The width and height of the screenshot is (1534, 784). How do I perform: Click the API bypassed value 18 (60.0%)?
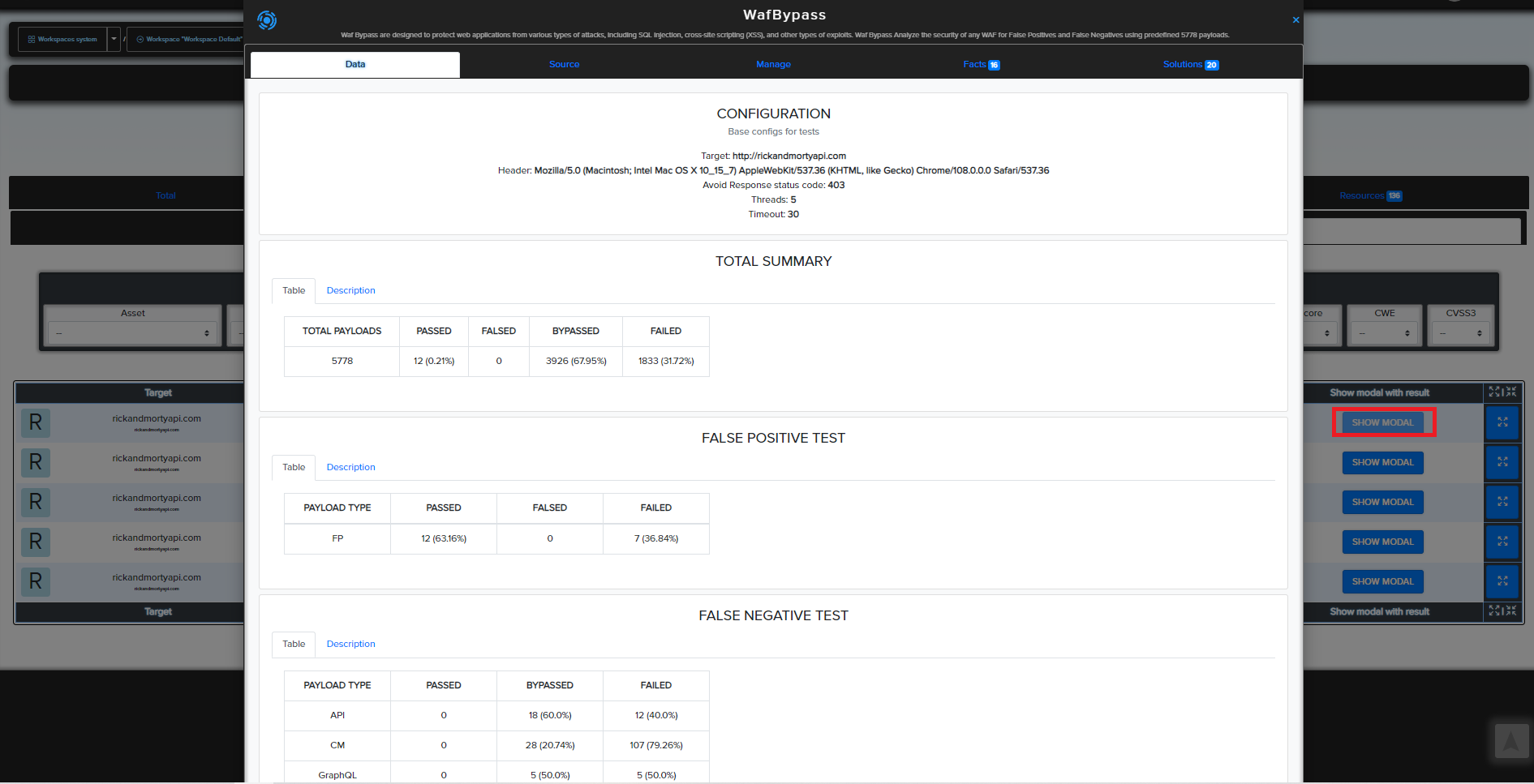(x=550, y=715)
